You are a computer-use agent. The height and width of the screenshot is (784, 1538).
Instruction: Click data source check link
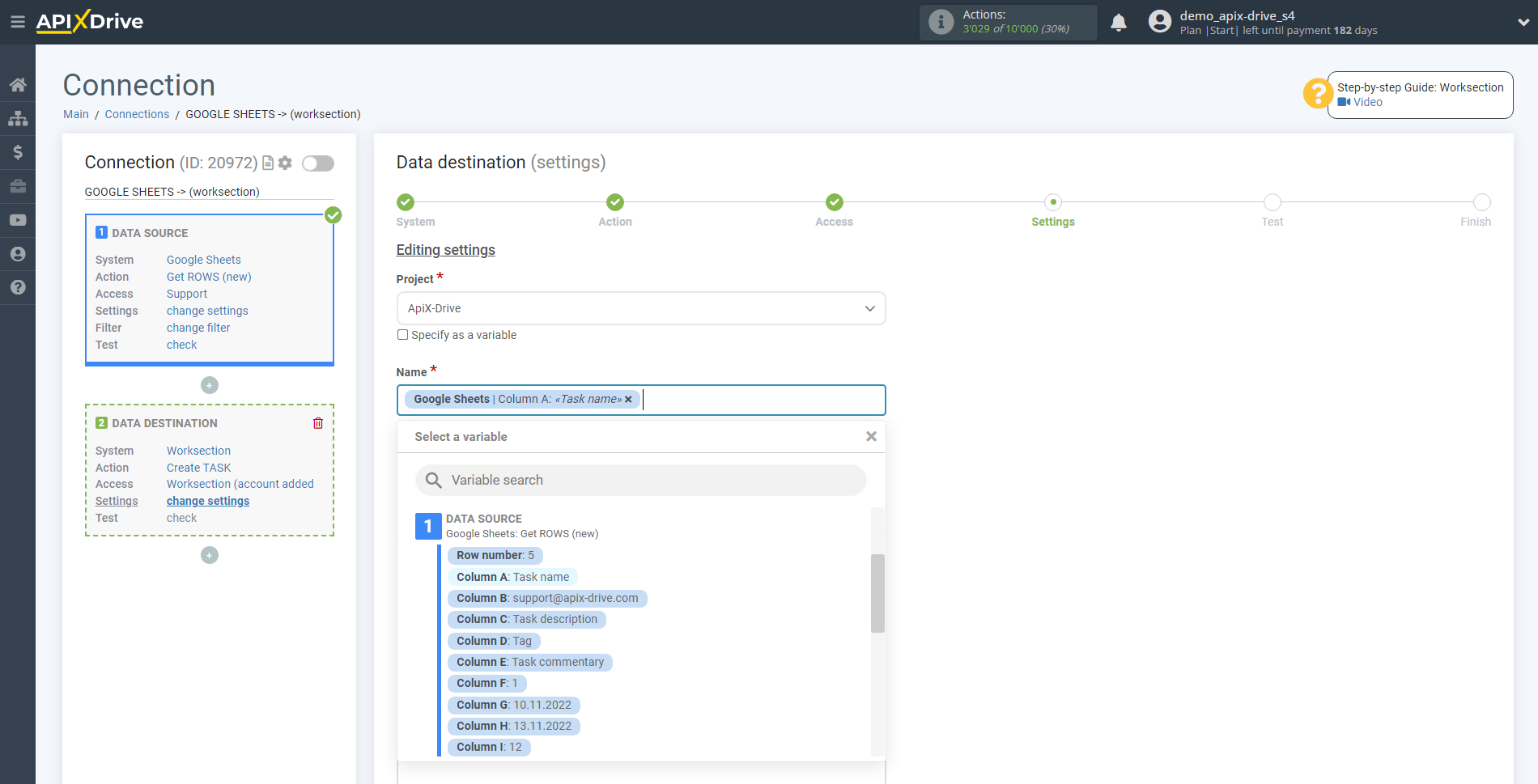click(182, 345)
